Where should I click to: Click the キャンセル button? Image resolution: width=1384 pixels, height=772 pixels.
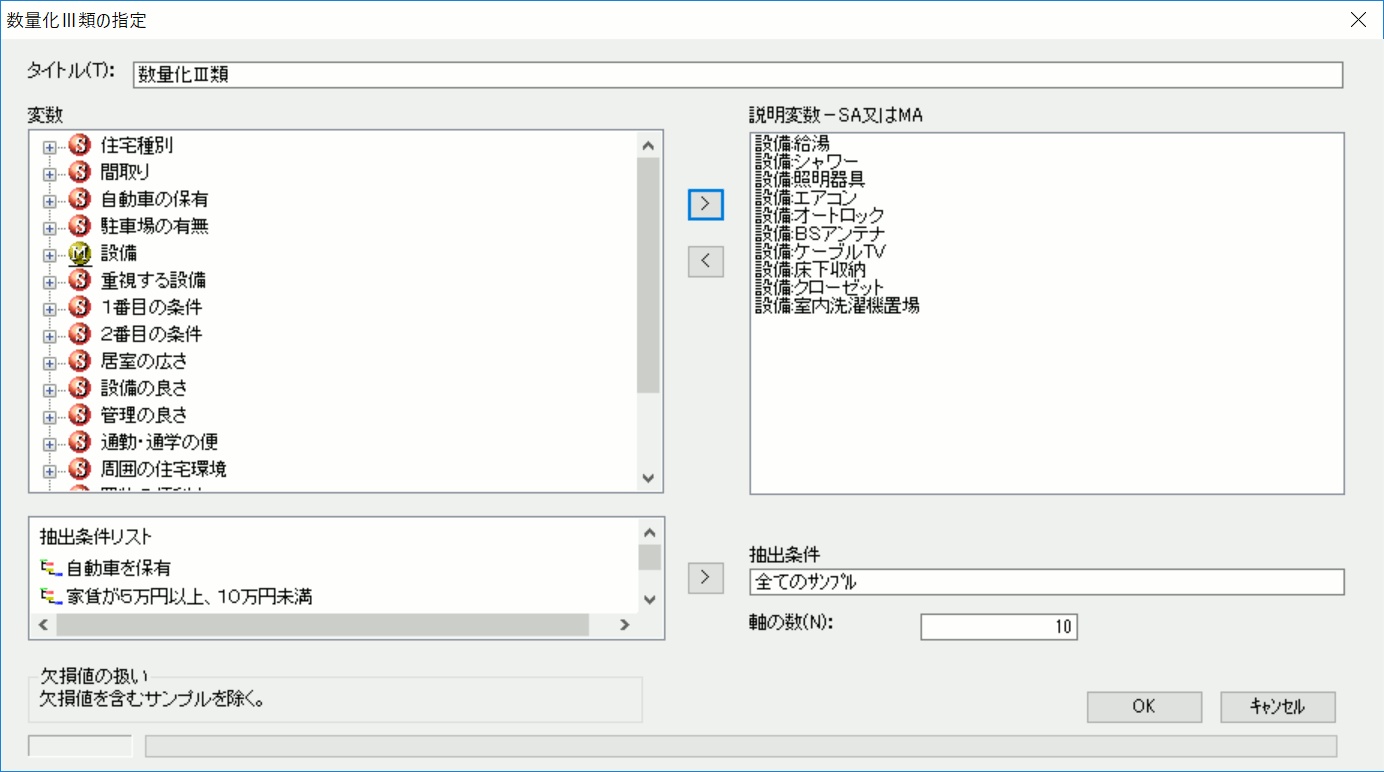coord(1277,706)
